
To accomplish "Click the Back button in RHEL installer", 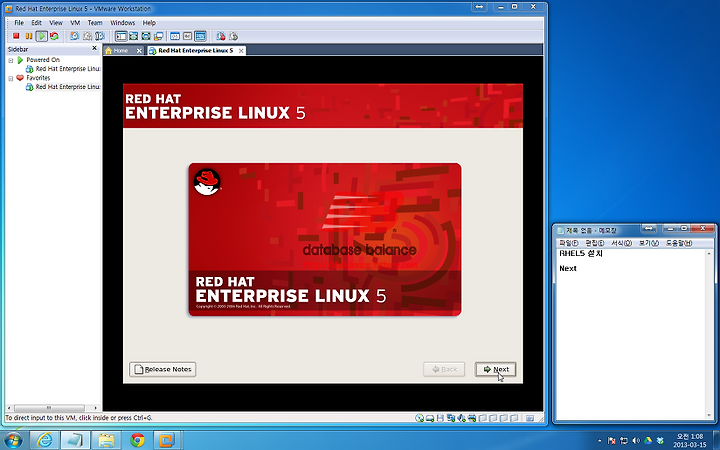I will [x=444, y=369].
